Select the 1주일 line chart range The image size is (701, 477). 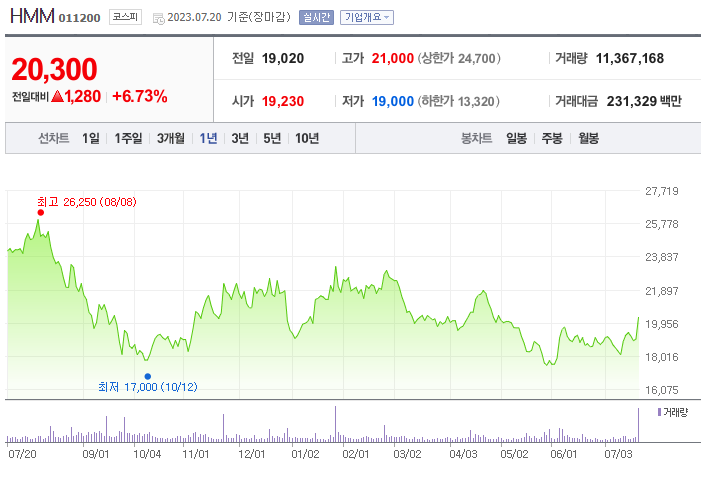(x=128, y=139)
